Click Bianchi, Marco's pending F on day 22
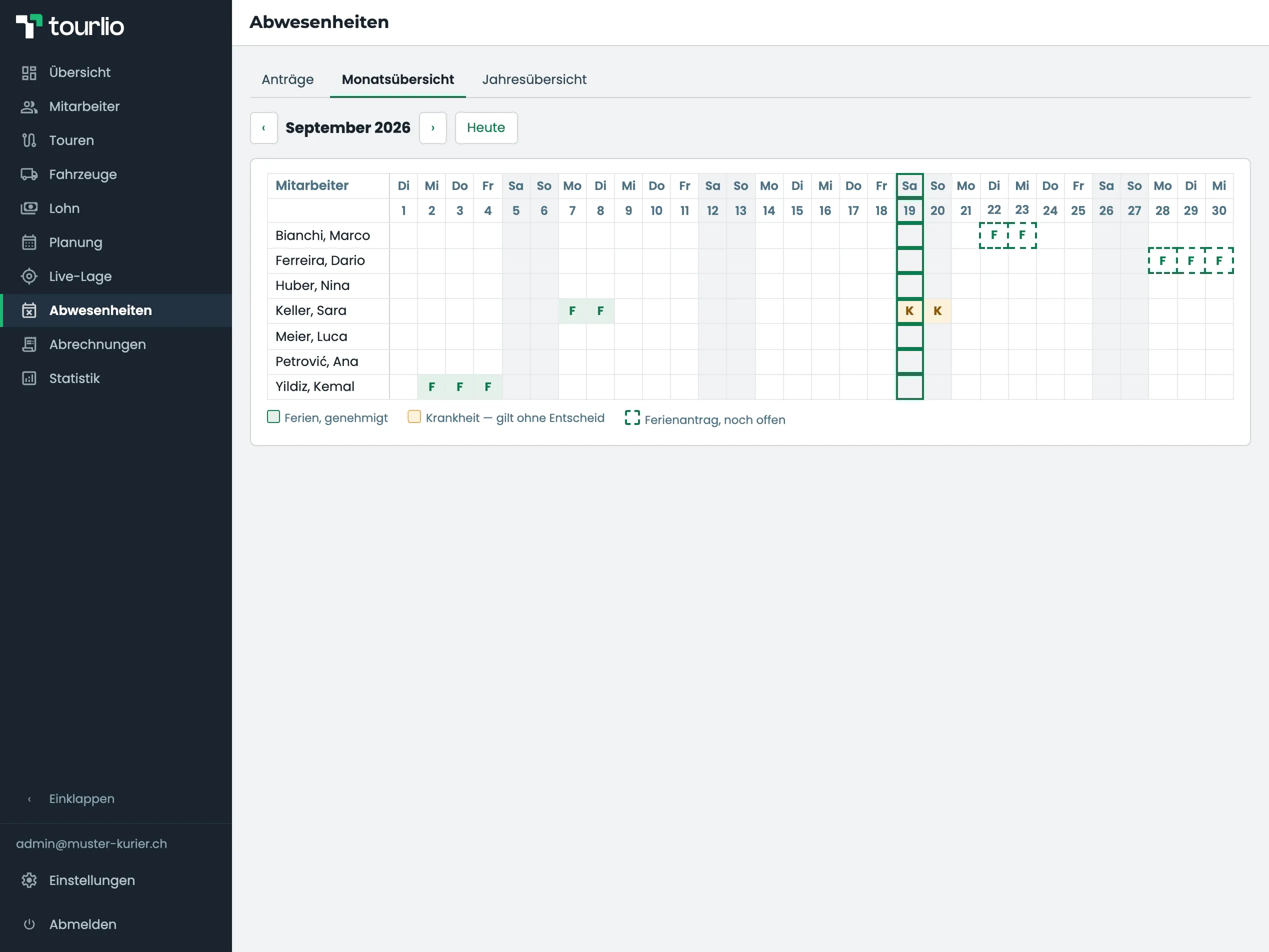The width and height of the screenshot is (1269, 952). [993, 235]
